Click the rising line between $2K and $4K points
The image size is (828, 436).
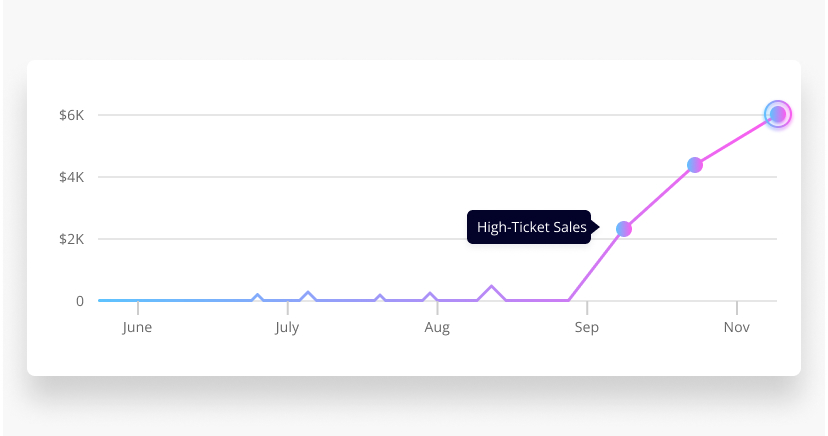[659, 197]
